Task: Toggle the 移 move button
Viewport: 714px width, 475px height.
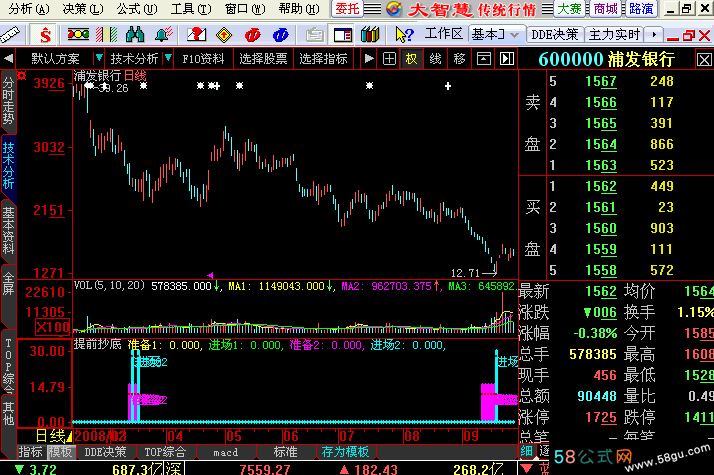Action: point(459,59)
